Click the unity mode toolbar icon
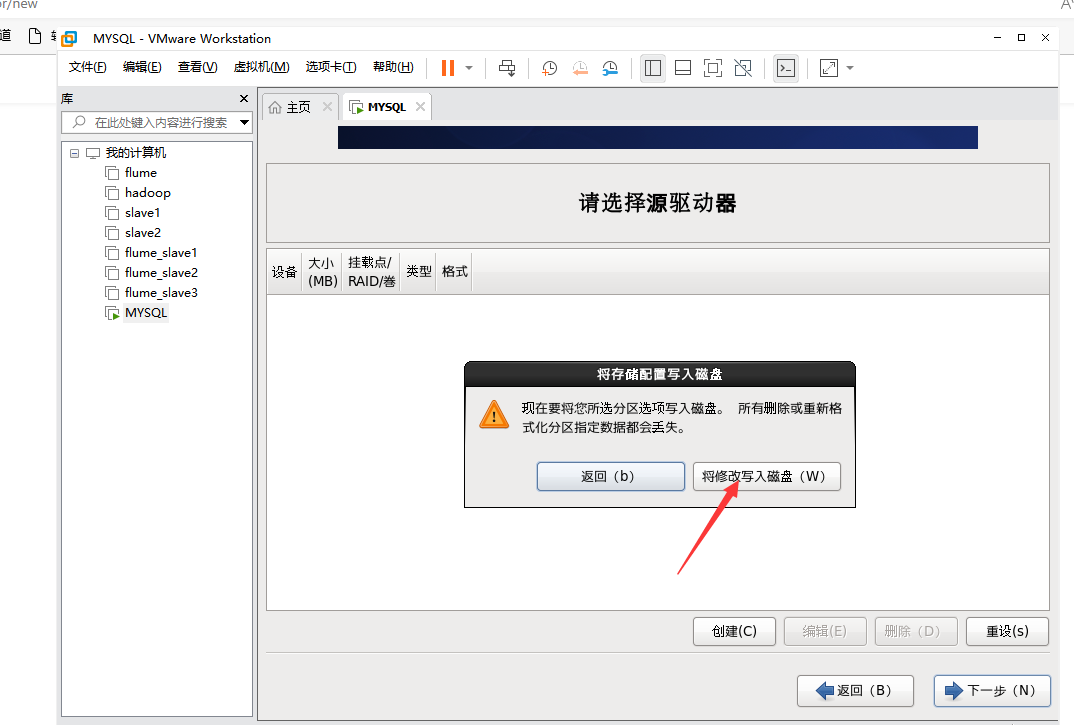 point(743,68)
